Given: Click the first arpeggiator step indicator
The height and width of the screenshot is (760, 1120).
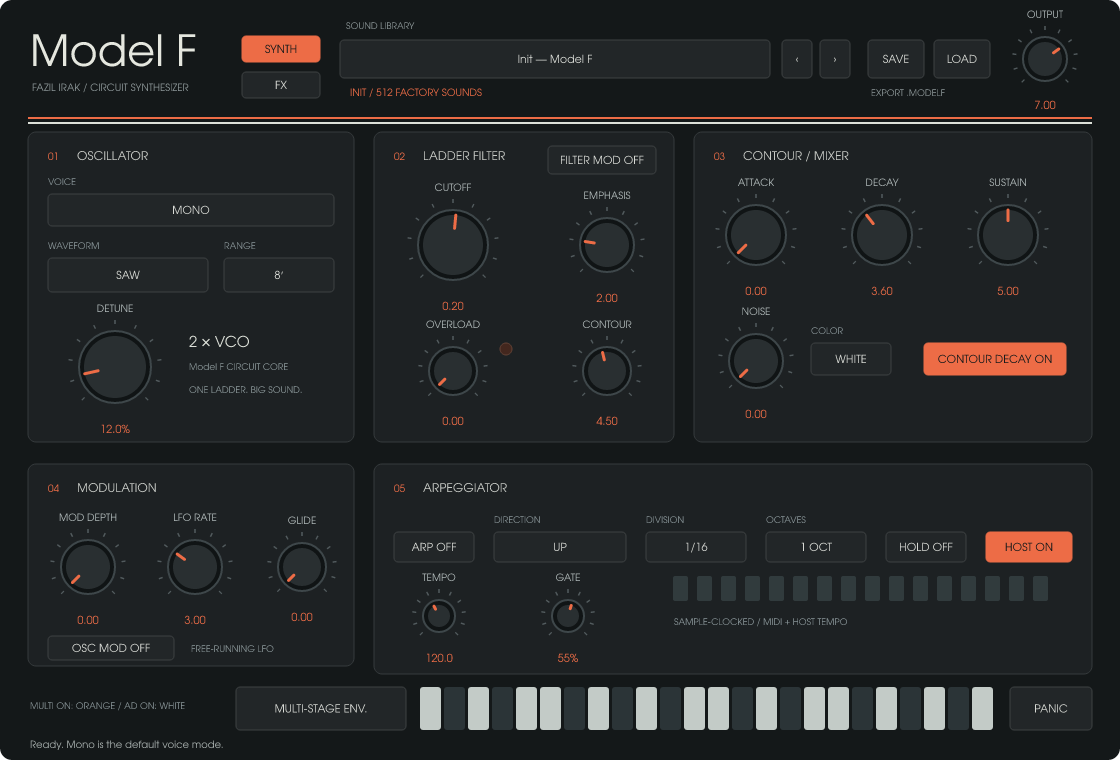Looking at the screenshot, I should tap(681, 589).
